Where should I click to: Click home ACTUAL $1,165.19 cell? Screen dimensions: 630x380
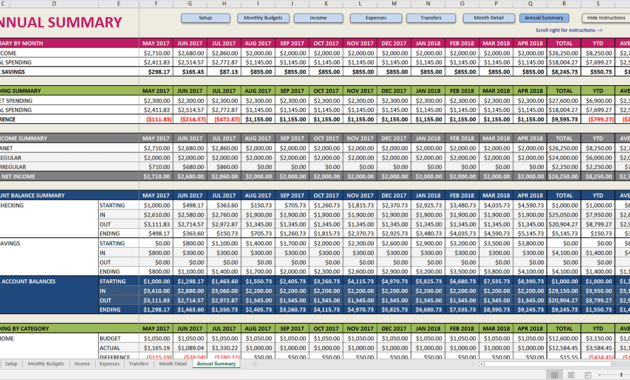pos(156,348)
